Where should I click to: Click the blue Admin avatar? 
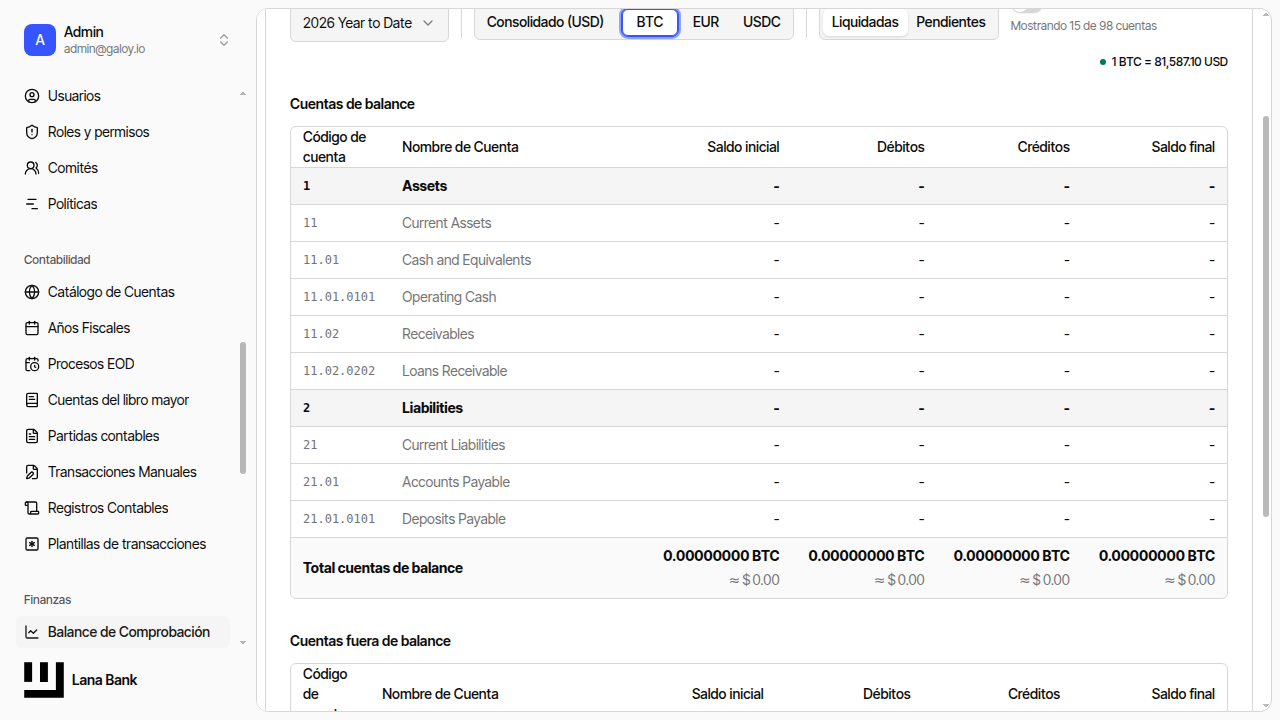click(x=40, y=40)
